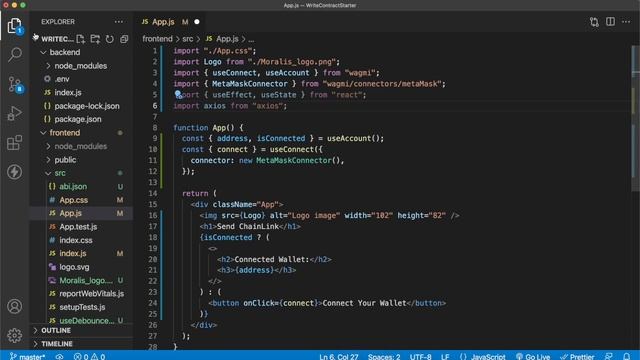Viewport: 640px width, 360px height.
Task: Close App.js tab via unsaved dot
Action: (x=197, y=22)
